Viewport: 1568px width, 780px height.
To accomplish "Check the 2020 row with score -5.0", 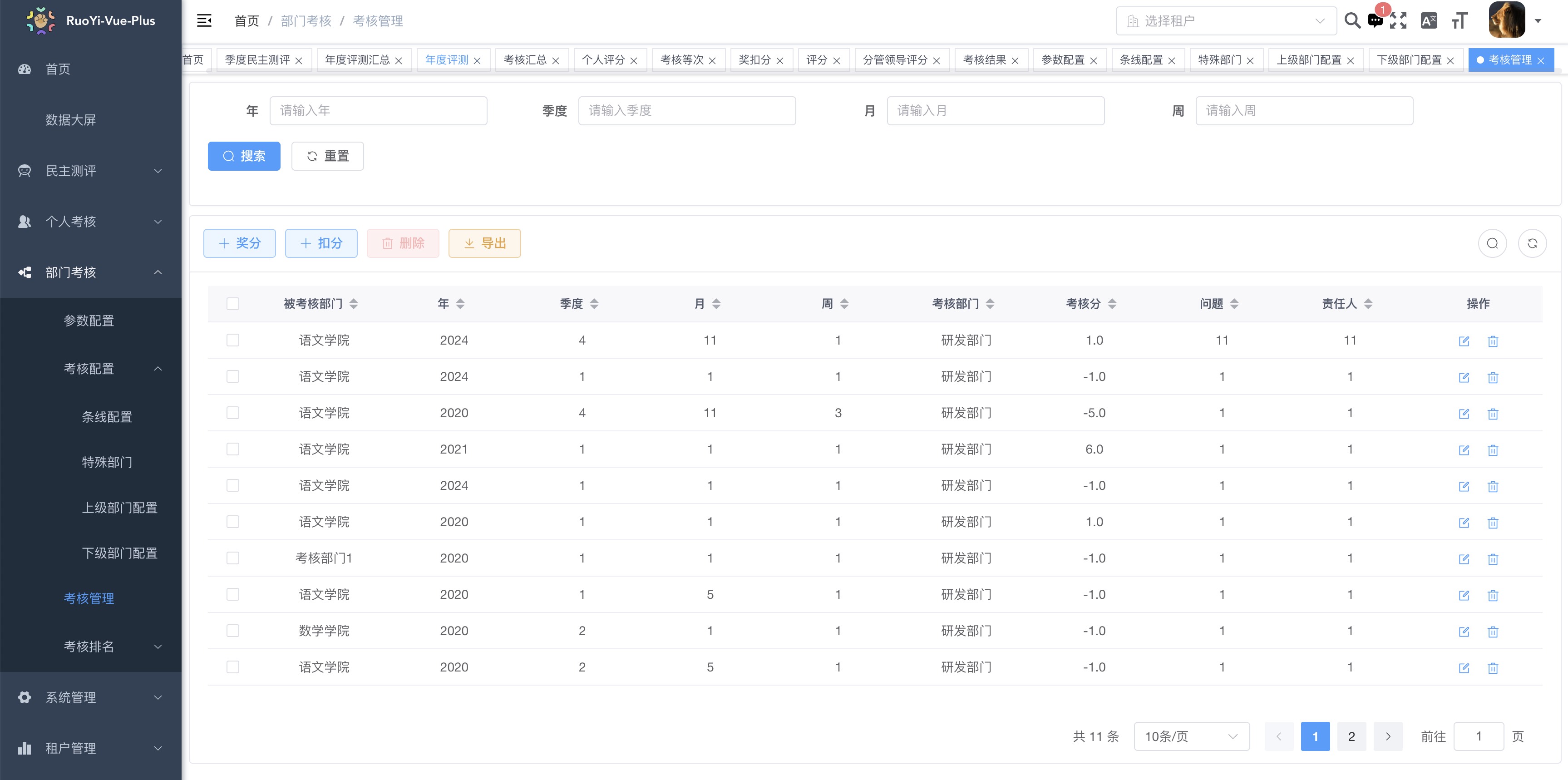I will [232, 413].
